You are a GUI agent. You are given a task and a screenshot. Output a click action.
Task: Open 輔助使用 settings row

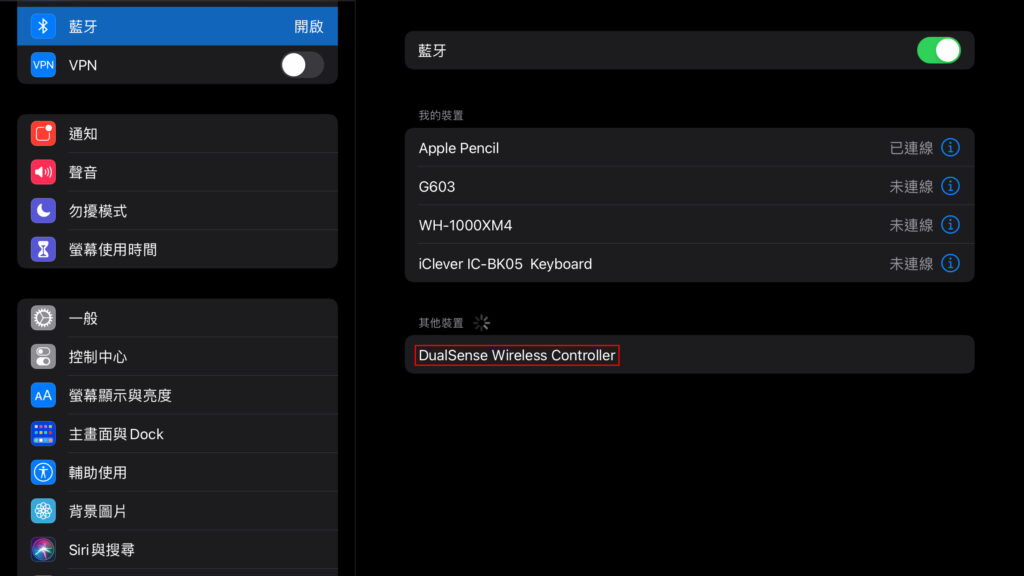coord(178,472)
